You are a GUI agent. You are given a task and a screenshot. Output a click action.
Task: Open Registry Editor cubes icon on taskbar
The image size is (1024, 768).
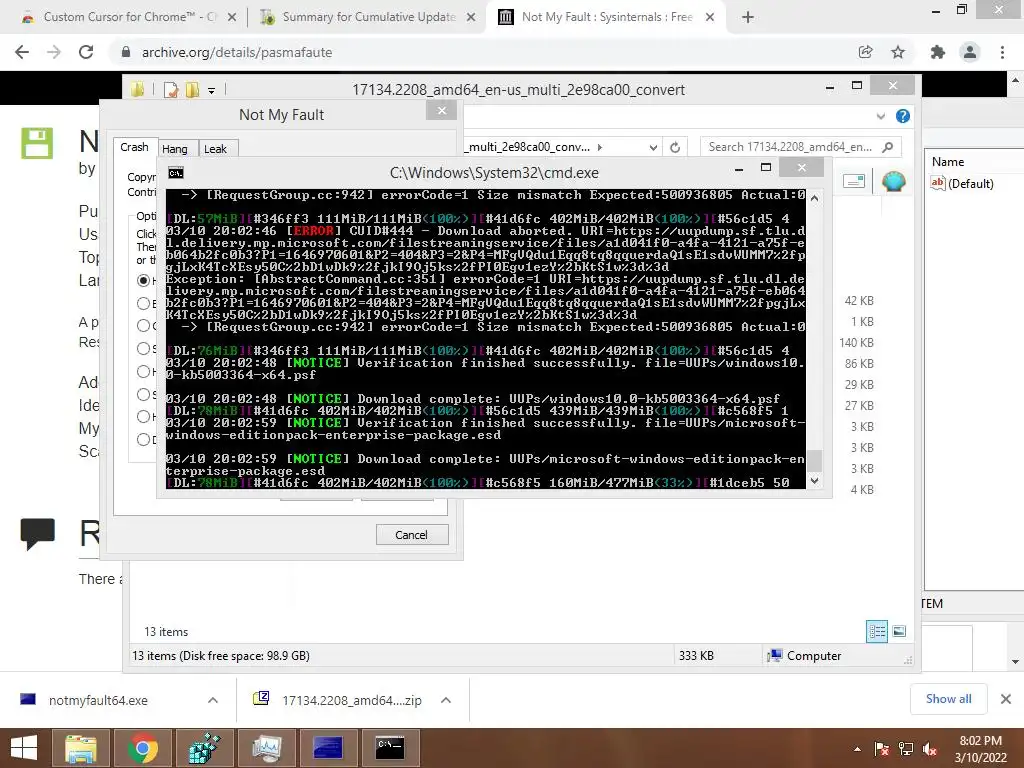204,748
